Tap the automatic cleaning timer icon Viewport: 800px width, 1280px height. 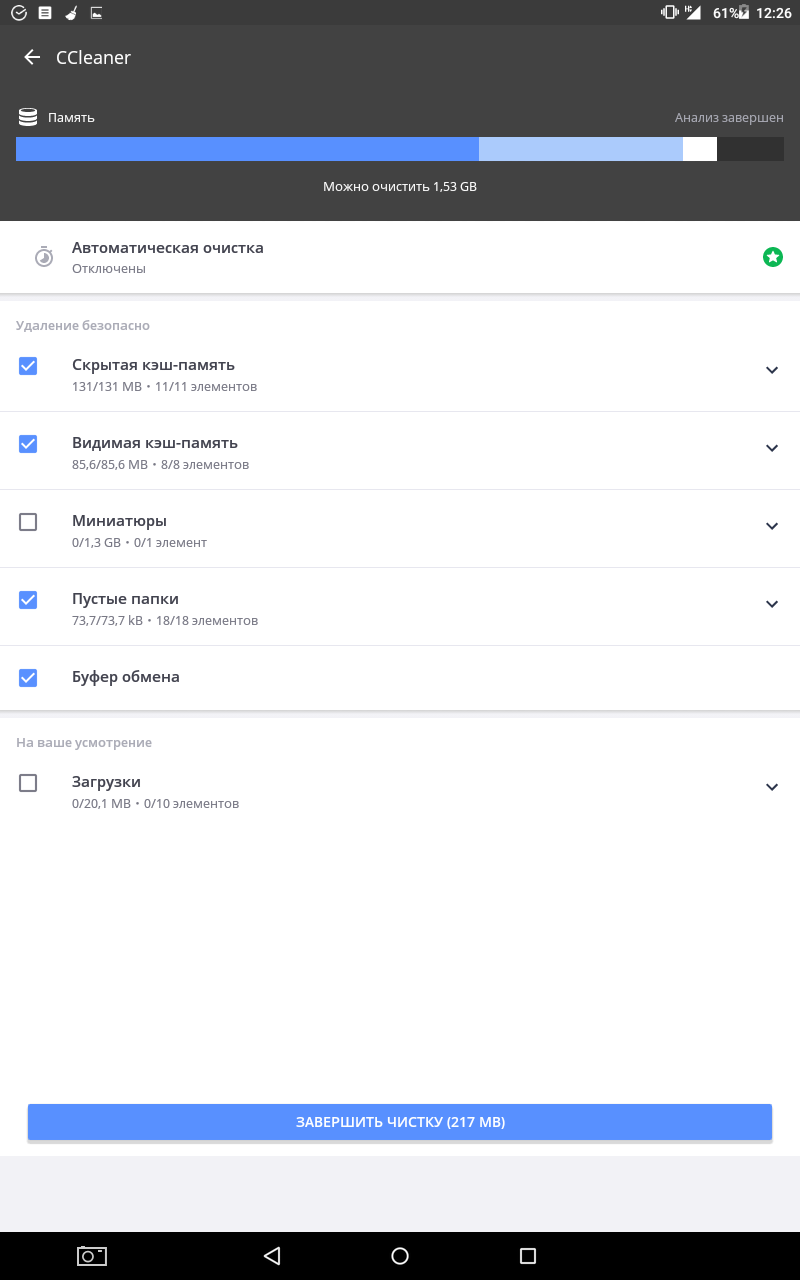click(x=44, y=257)
